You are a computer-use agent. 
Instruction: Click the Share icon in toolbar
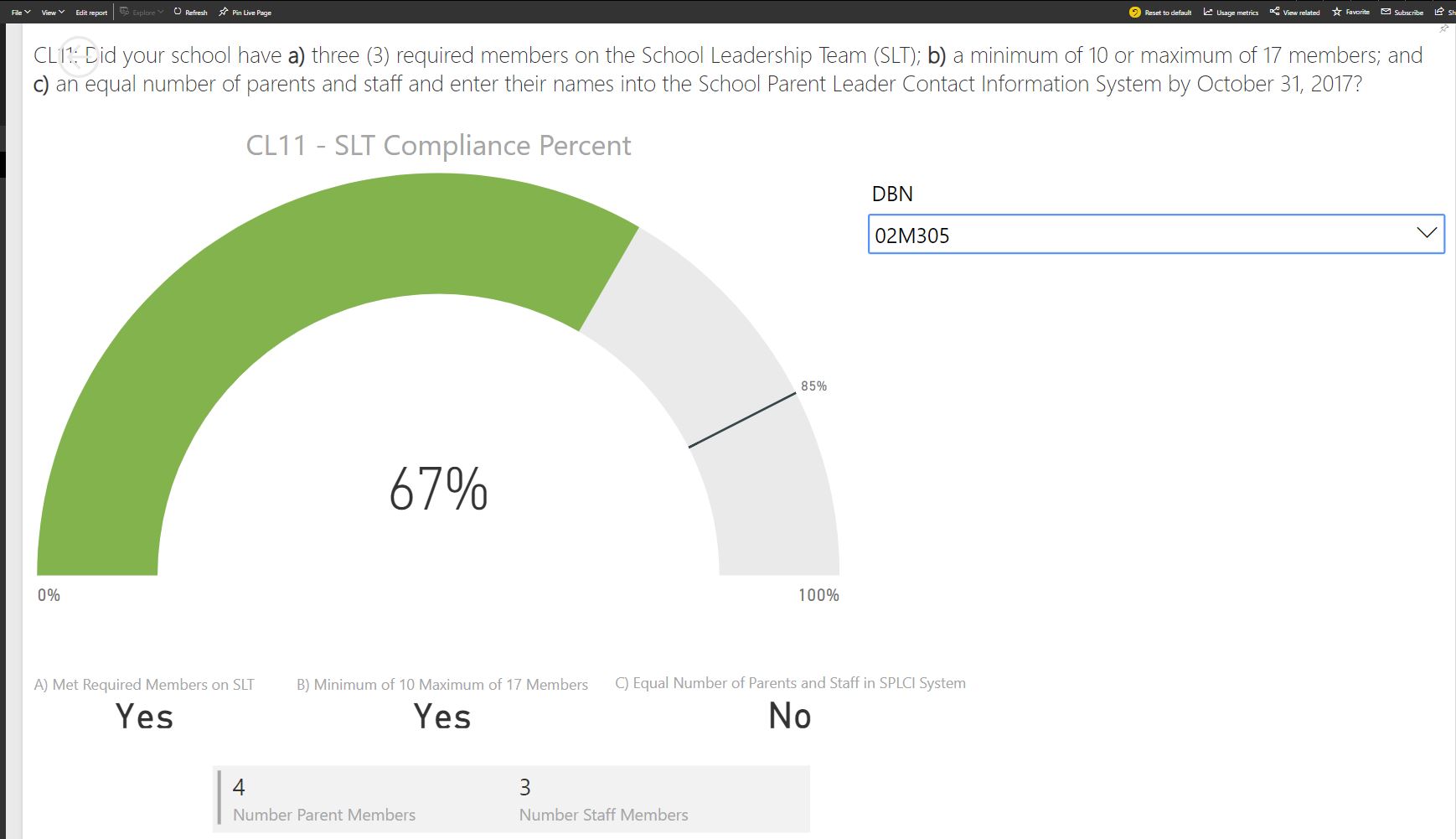pyautogui.click(x=1439, y=12)
